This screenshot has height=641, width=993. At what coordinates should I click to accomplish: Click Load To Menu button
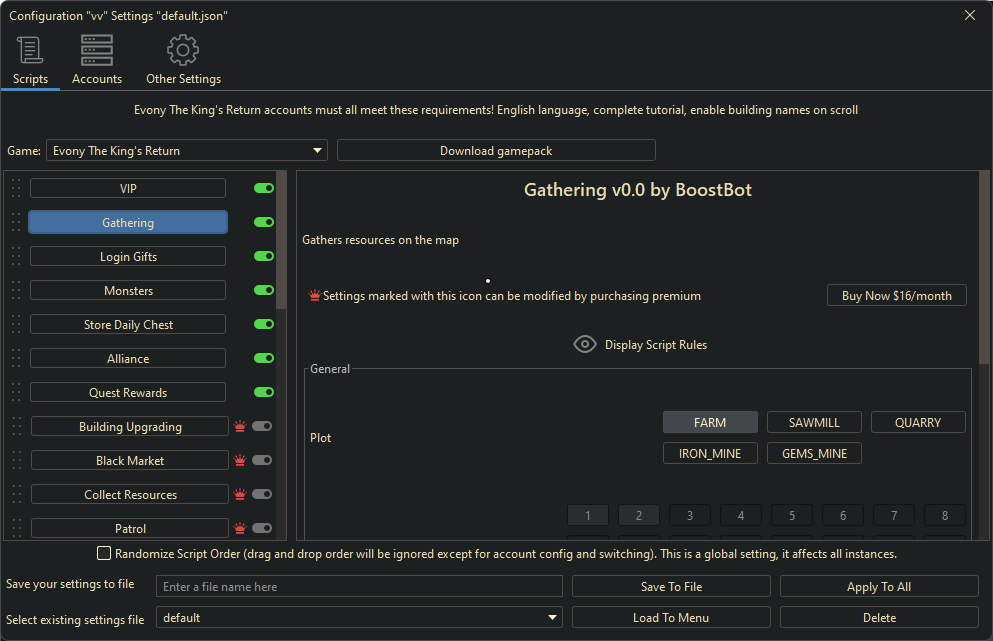coord(671,618)
